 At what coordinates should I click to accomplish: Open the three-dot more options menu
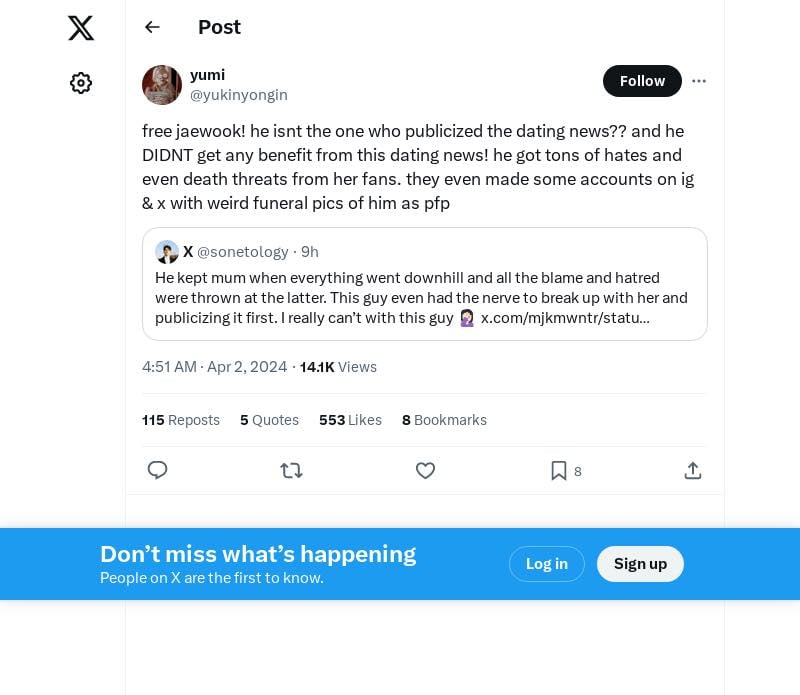699,81
